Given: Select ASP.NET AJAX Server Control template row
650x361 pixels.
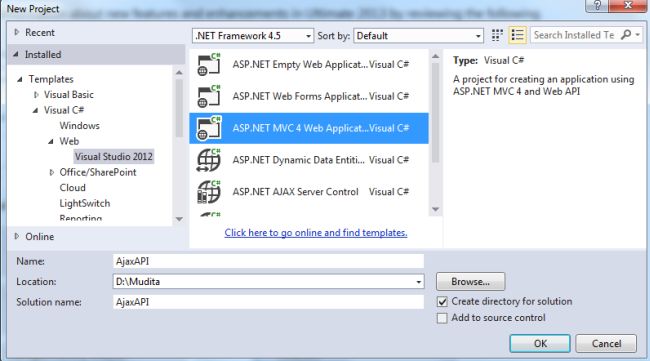Looking at the screenshot, I should point(309,192).
